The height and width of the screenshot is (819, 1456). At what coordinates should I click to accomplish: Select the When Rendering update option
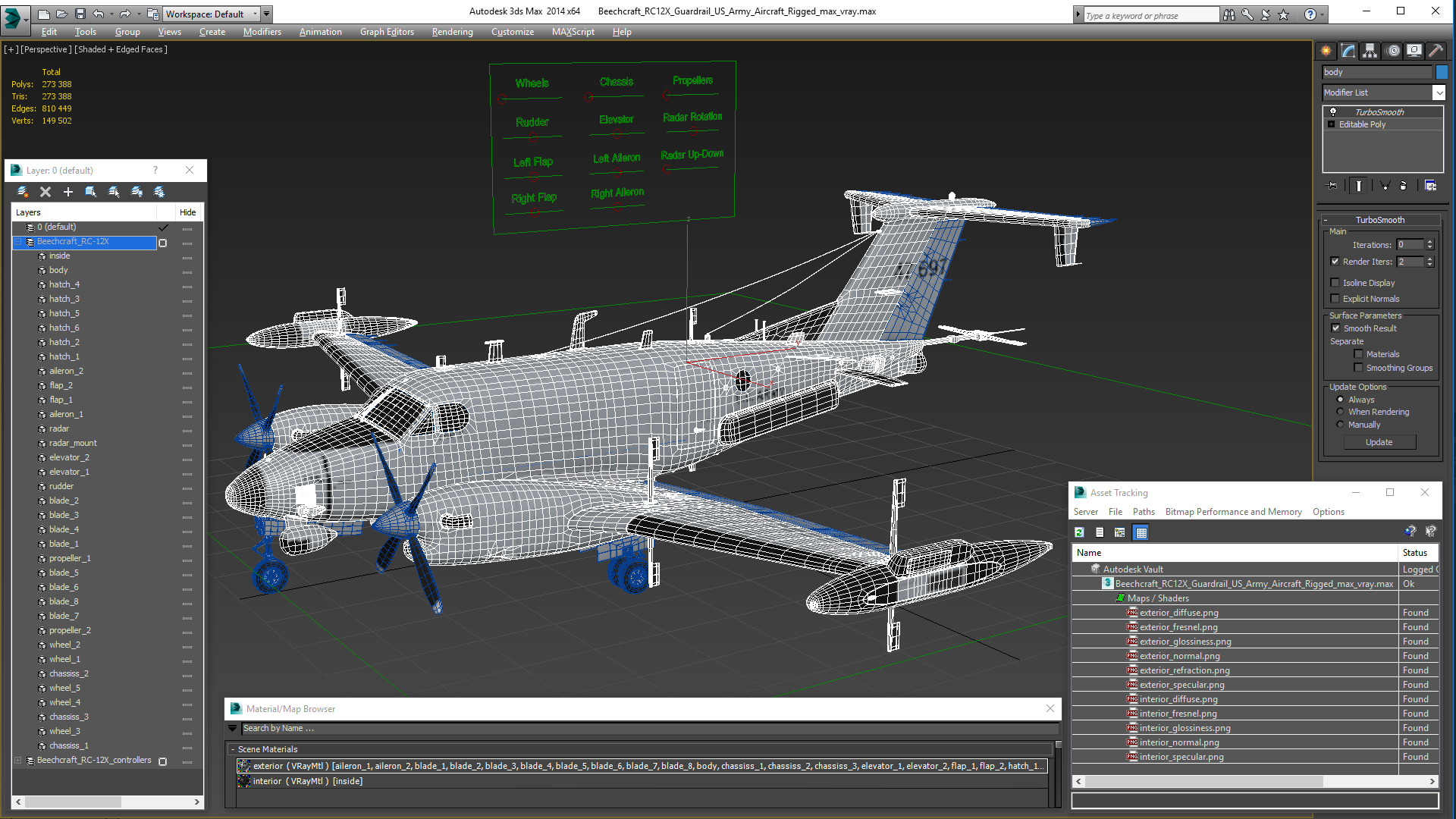1340,412
